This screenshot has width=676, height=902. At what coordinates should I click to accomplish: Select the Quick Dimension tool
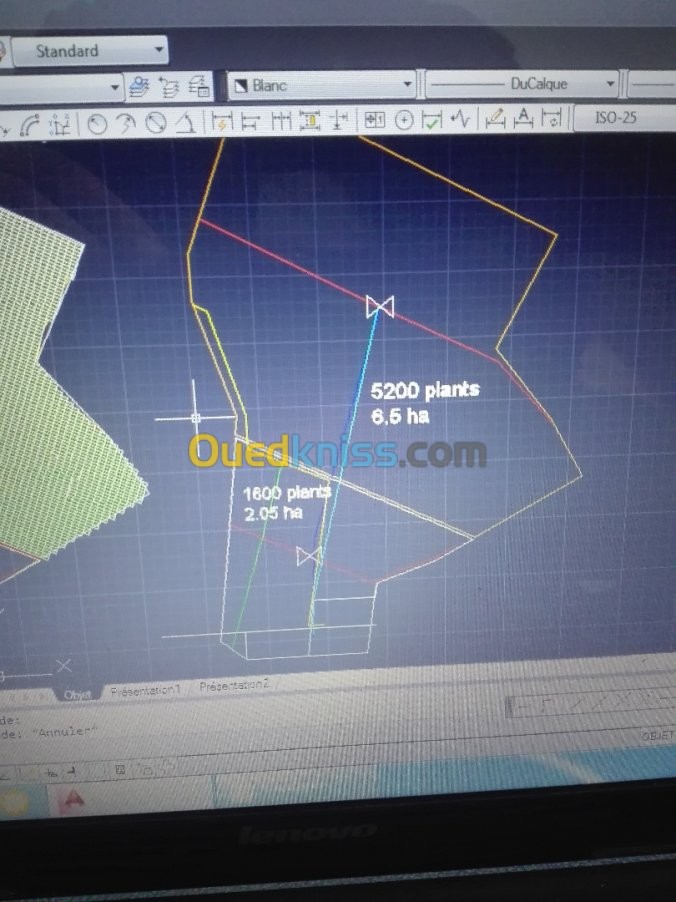(222, 122)
